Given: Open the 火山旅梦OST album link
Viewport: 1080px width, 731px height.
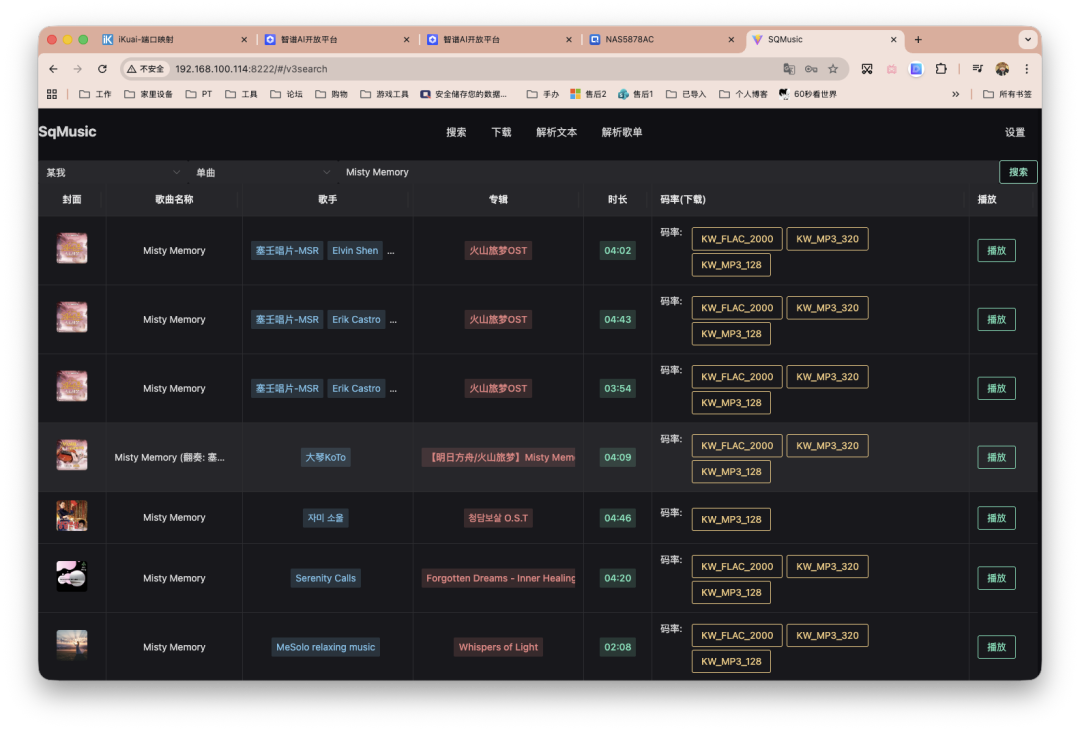Looking at the screenshot, I should pos(498,250).
